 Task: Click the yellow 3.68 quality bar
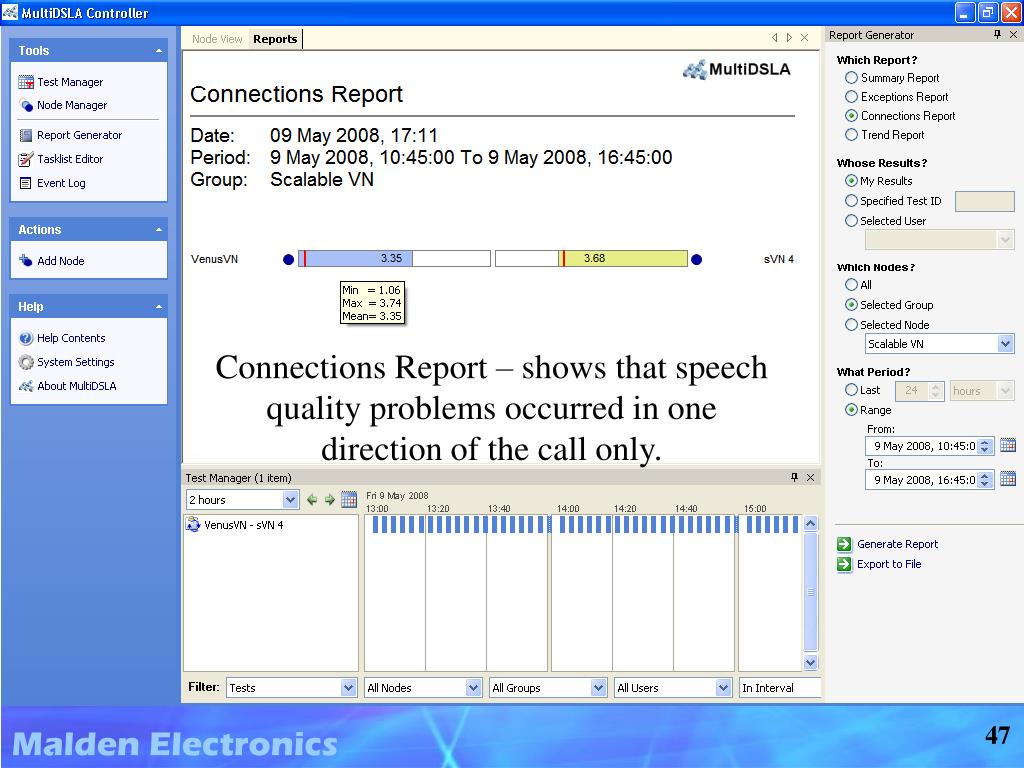click(x=624, y=259)
